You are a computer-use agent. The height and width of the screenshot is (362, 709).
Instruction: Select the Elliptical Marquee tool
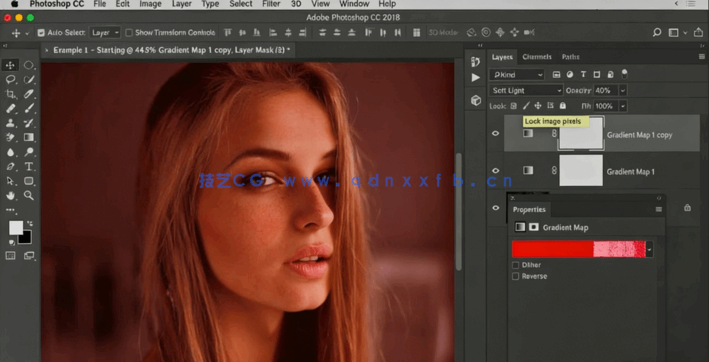coord(29,66)
